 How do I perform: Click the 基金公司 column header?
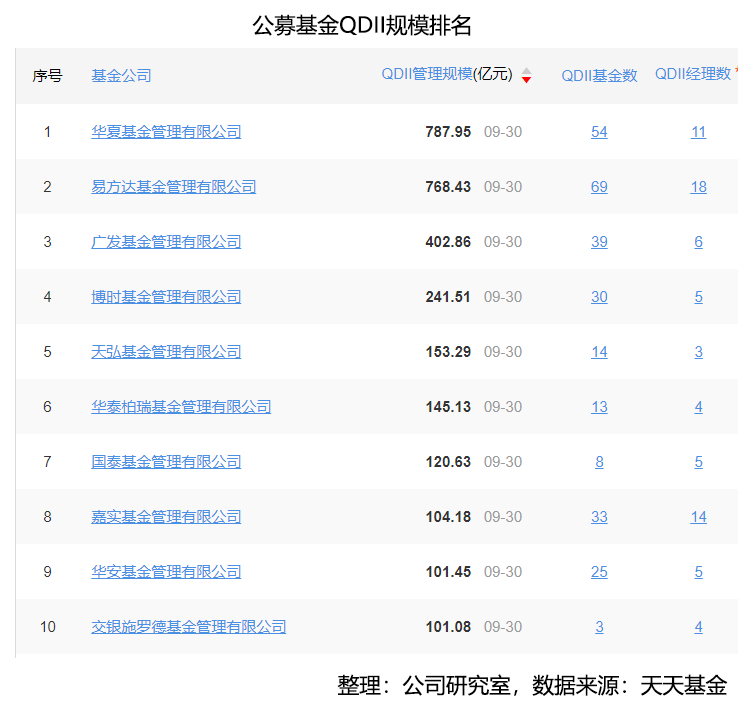point(121,76)
